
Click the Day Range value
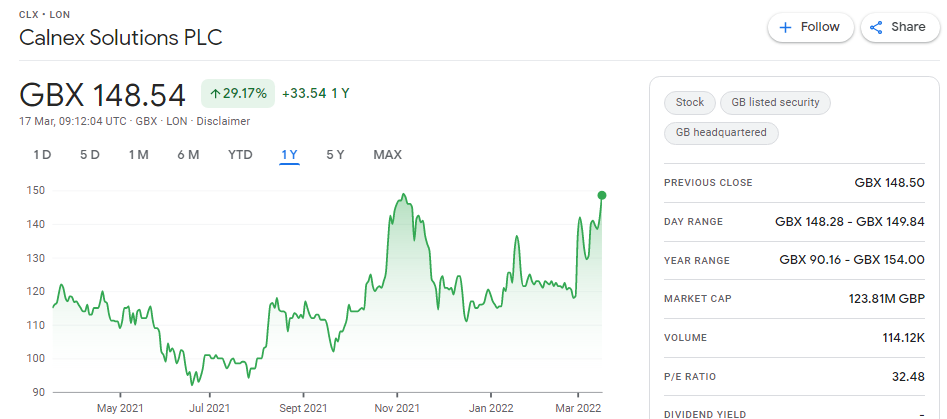point(850,222)
